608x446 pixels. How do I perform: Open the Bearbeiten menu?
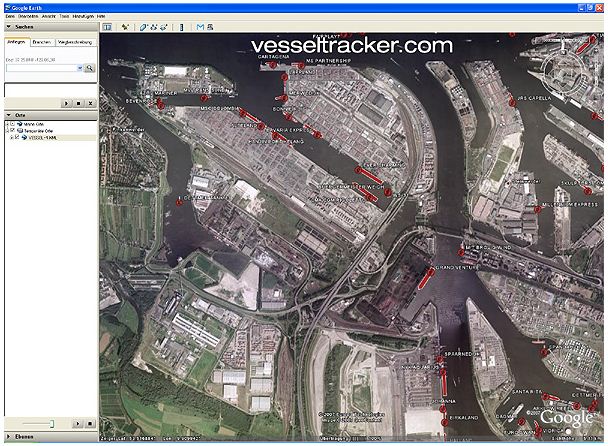click(x=28, y=16)
